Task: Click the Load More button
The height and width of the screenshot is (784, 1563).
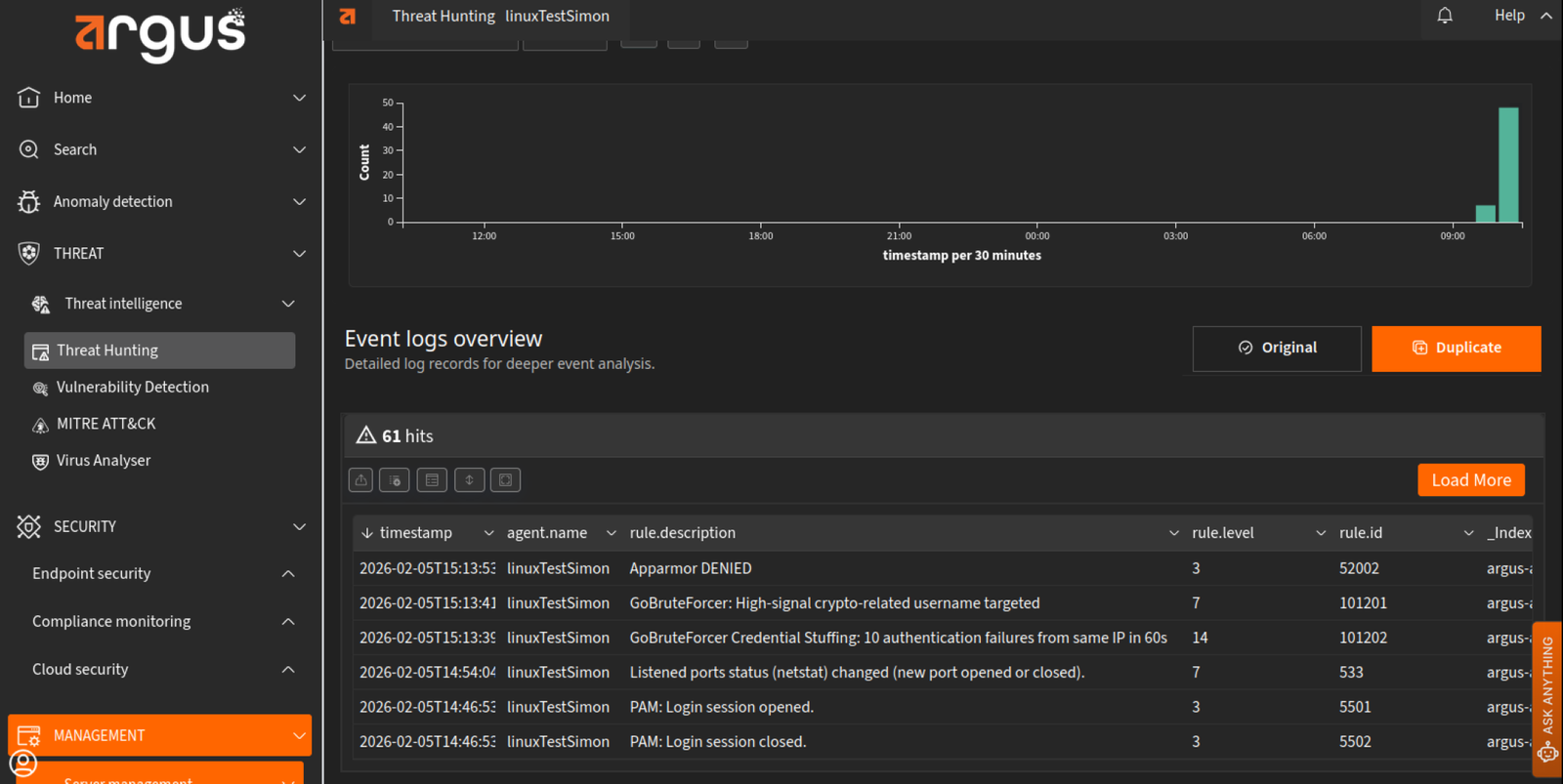Action: tap(1470, 480)
